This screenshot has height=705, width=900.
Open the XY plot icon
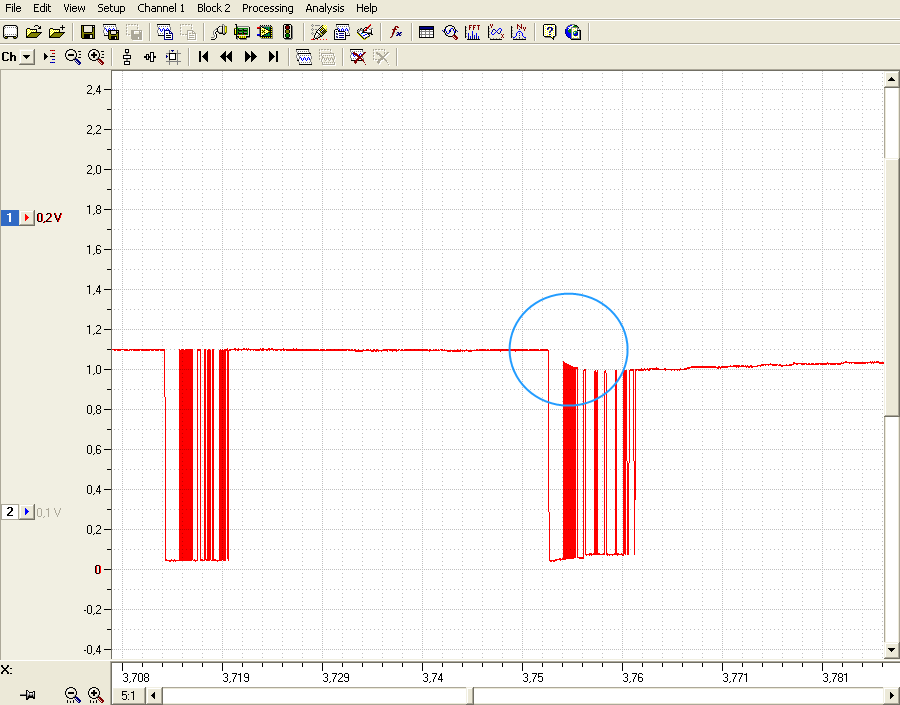click(x=496, y=32)
